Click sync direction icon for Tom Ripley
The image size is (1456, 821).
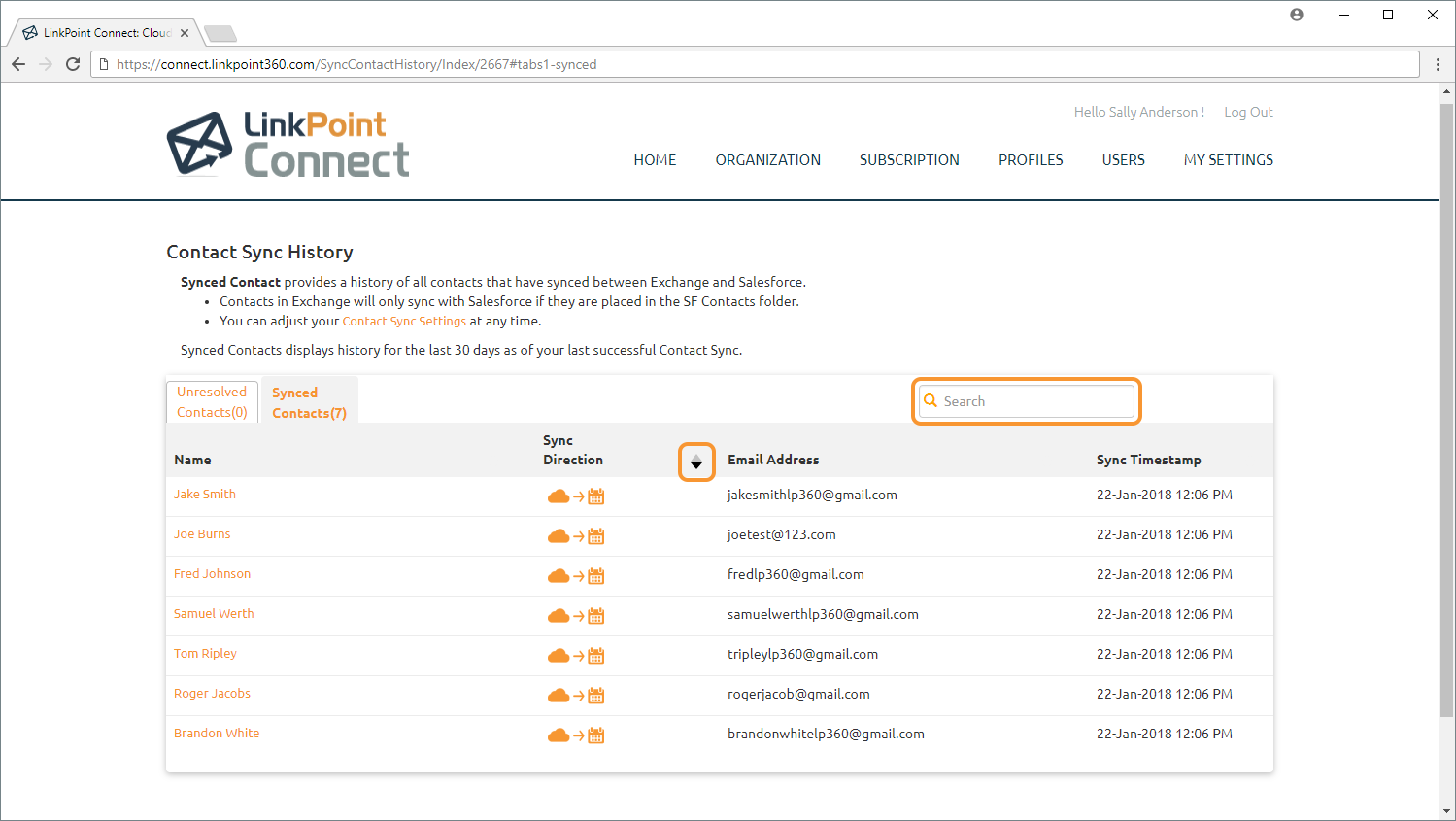[576, 656]
